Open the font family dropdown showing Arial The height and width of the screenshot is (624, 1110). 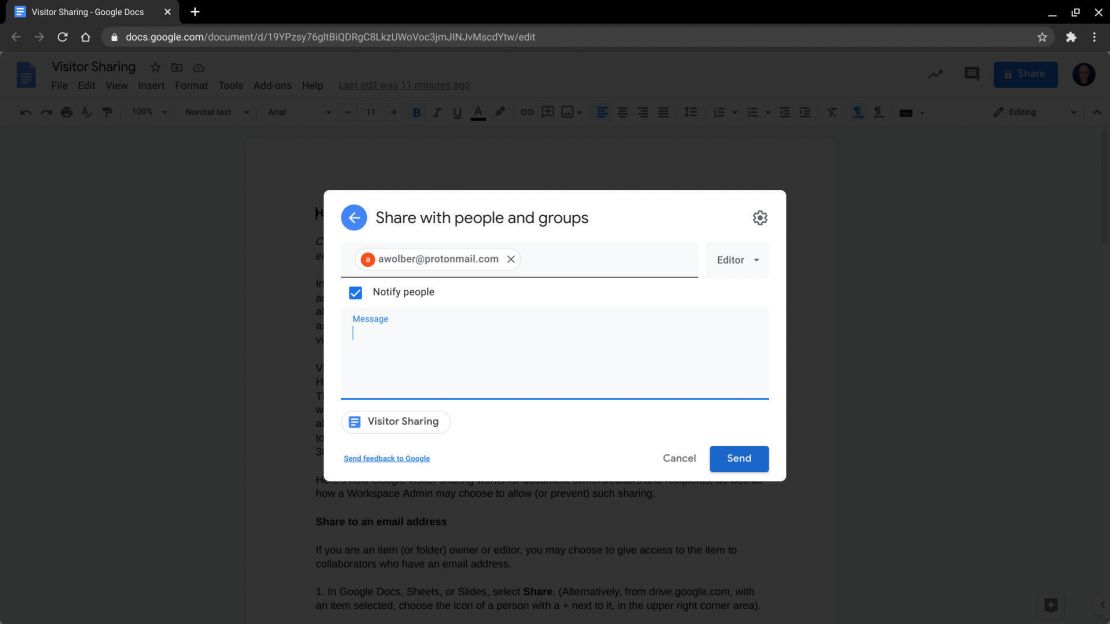click(x=297, y=112)
